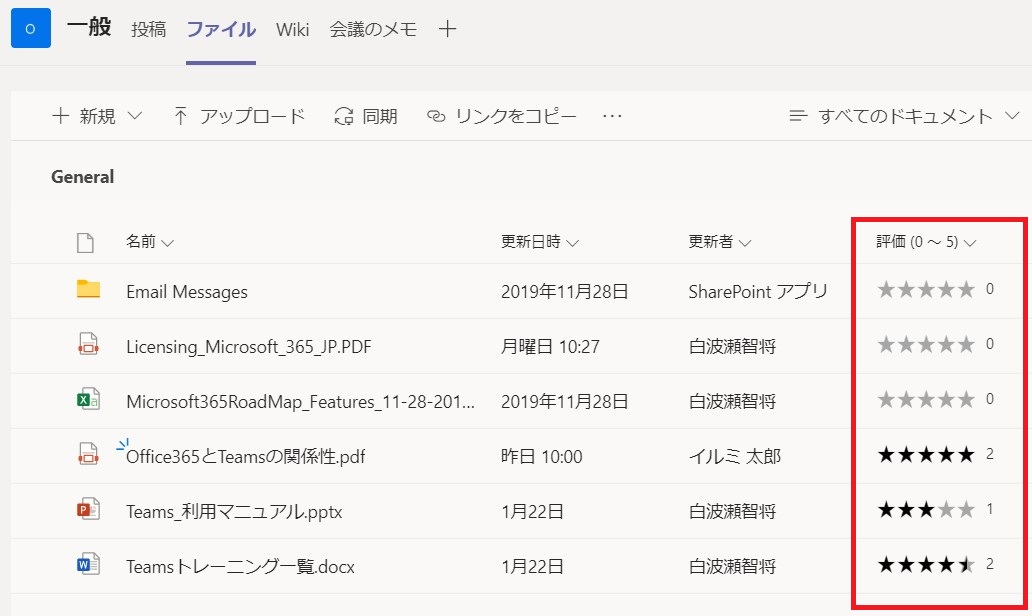Click the Excel icon for Microsoft365RoadMap file
This screenshot has width=1032, height=616.
click(x=89, y=401)
